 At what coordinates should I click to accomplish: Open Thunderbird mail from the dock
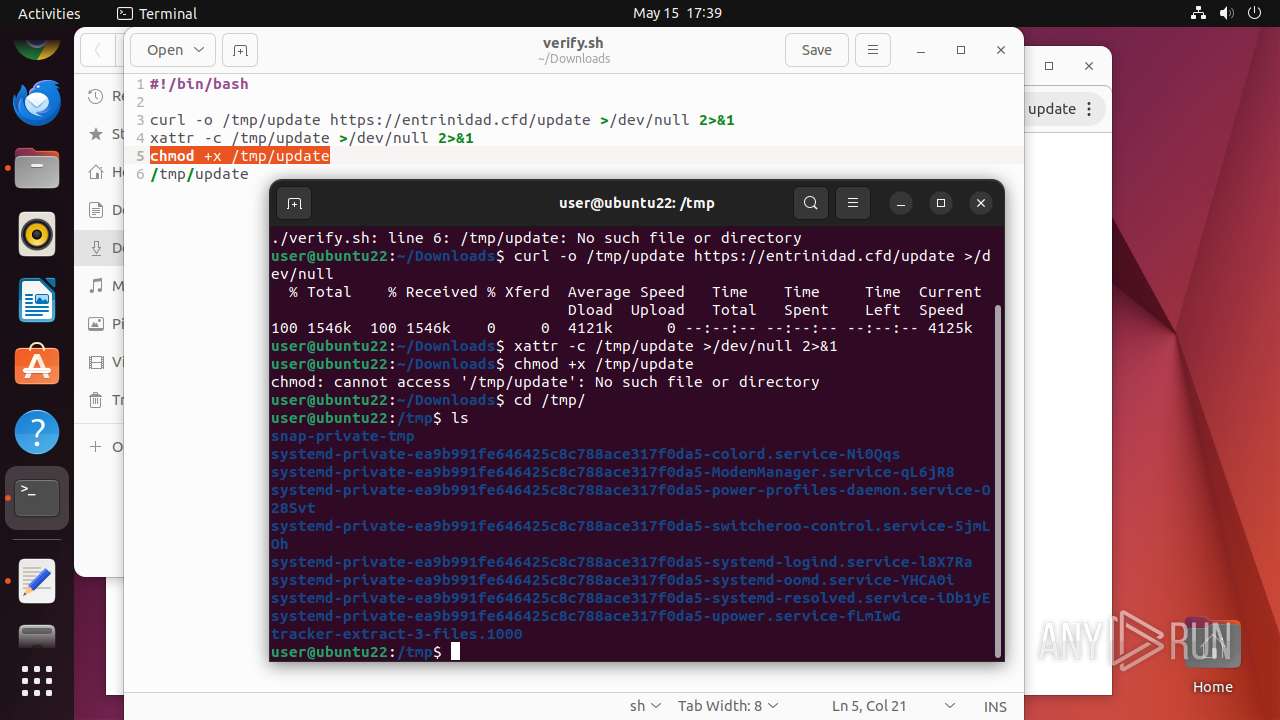click(x=37, y=103)
